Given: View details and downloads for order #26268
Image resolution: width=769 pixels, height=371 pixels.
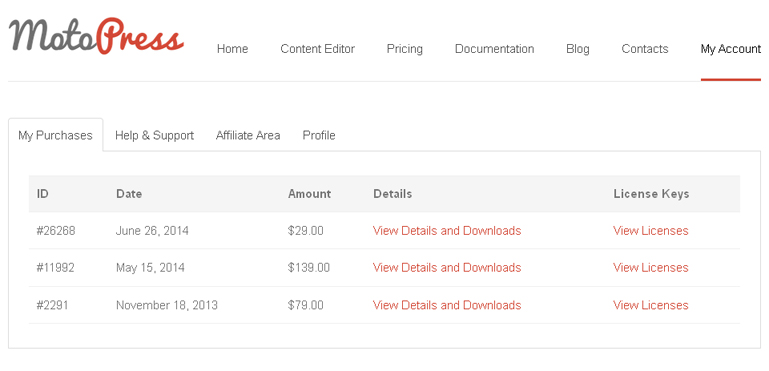Looking at the screenshot, I should [x=447, y=231].
